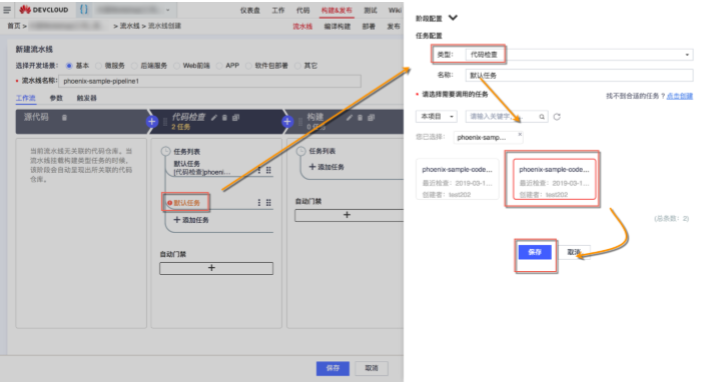Image resolution: width=701 pixels, height=387 pixels.
Task: Copy the 代码检查 stage with the duplicate icon
Action: pos(236,118)
